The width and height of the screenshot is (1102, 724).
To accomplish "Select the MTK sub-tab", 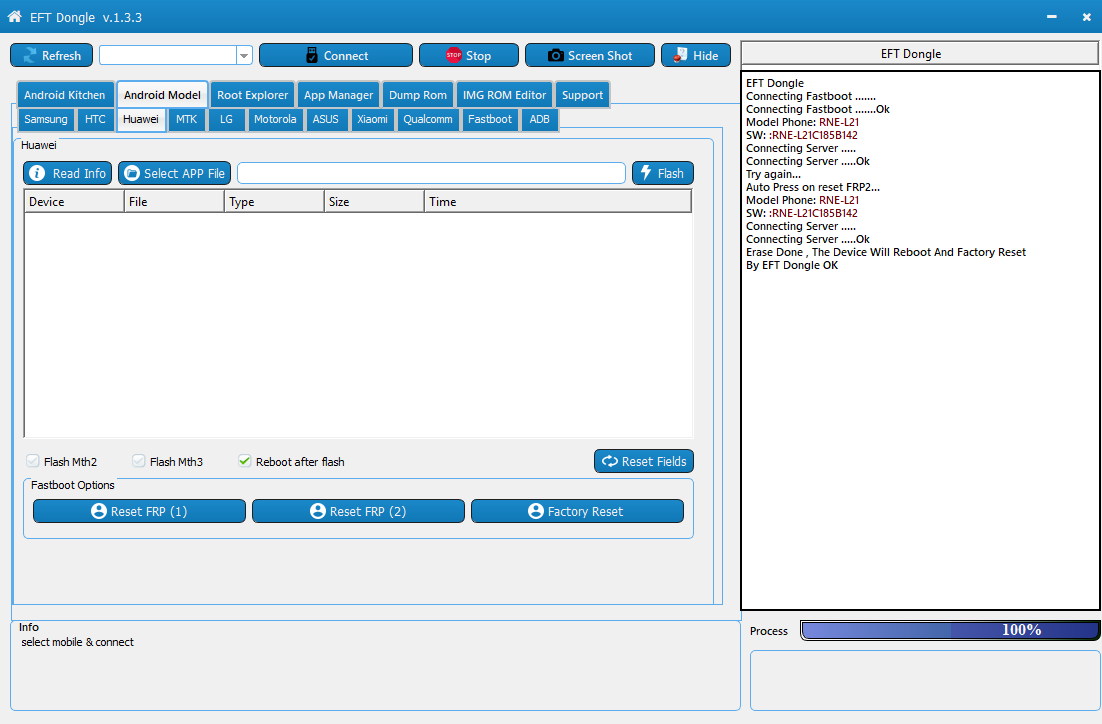I will [x=186, y=119].
